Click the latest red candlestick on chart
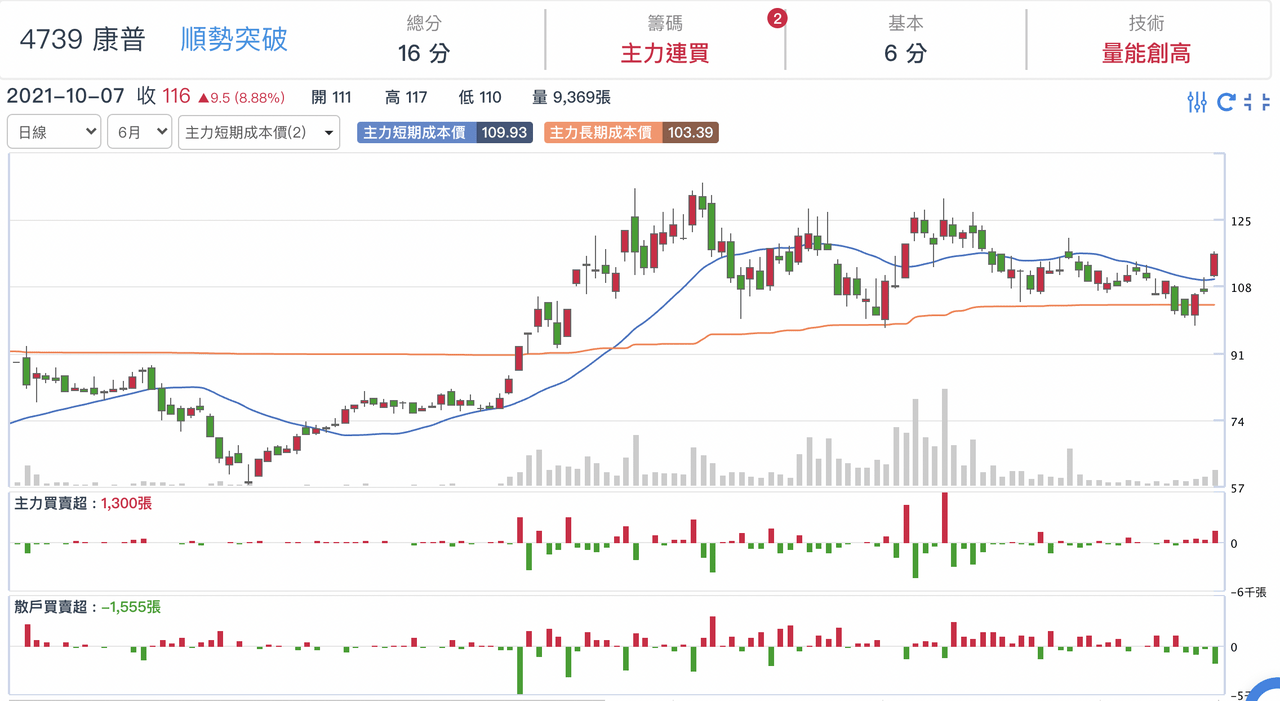The height and width of the screenshot is (701, 1280). point(1214,264)
